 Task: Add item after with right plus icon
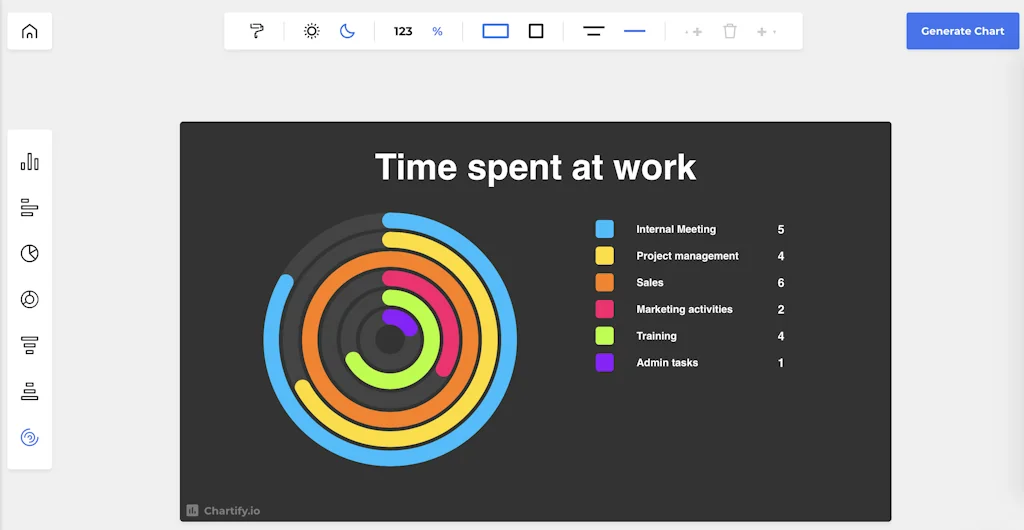point(766,31)
